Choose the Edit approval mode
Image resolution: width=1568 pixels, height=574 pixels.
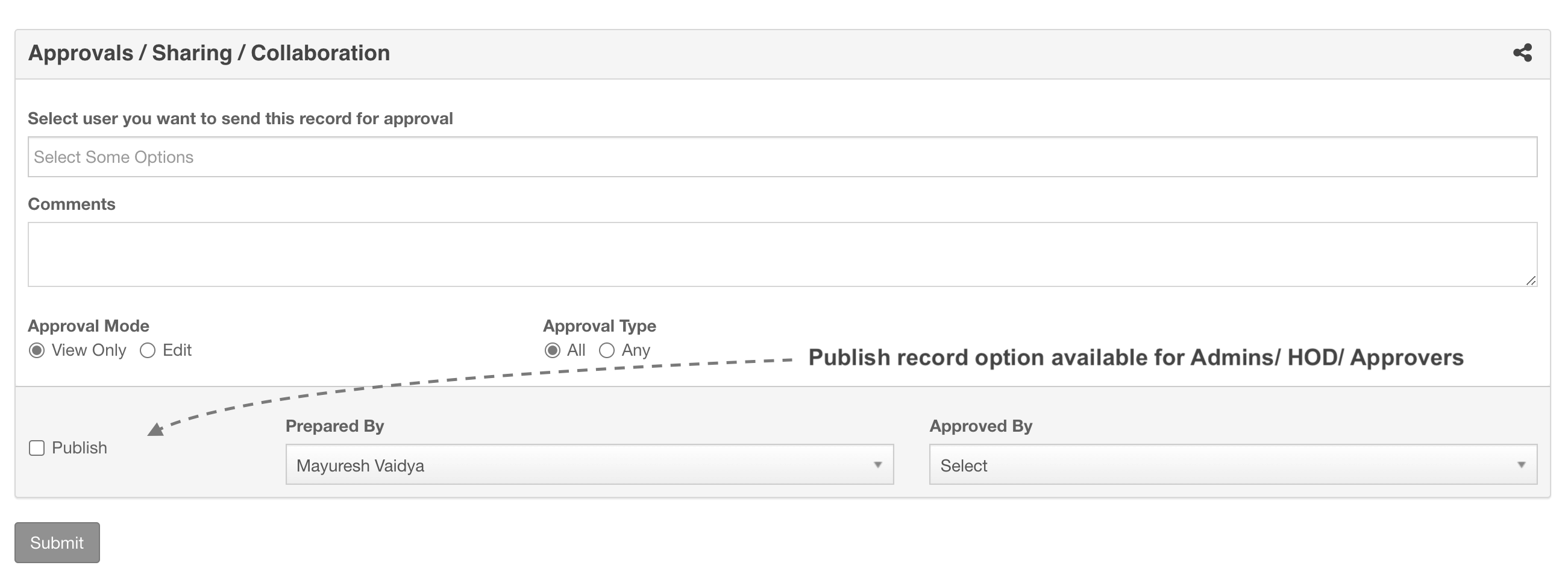(x=148, y=350)
